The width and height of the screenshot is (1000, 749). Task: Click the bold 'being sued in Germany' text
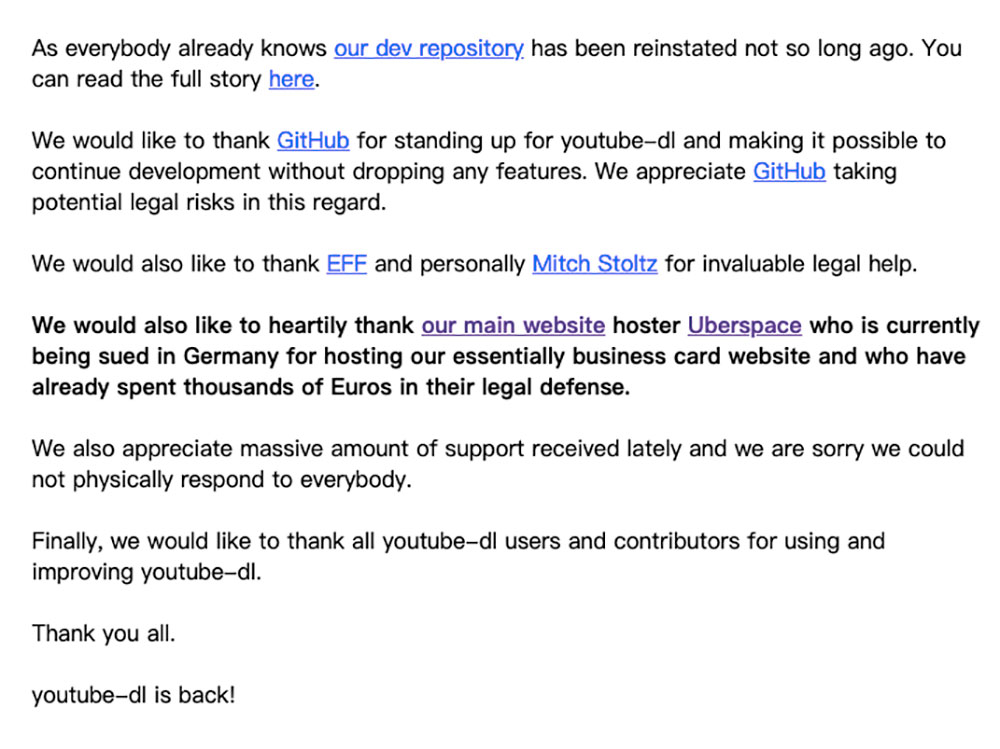pyautogui.click(x=155, y=356)
